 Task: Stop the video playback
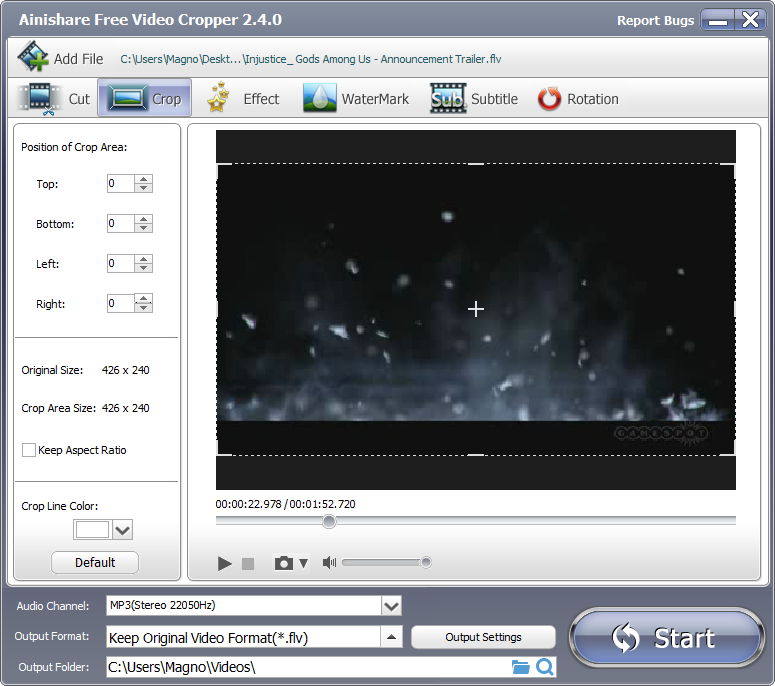pyautogui.click(x=248, y=563)
